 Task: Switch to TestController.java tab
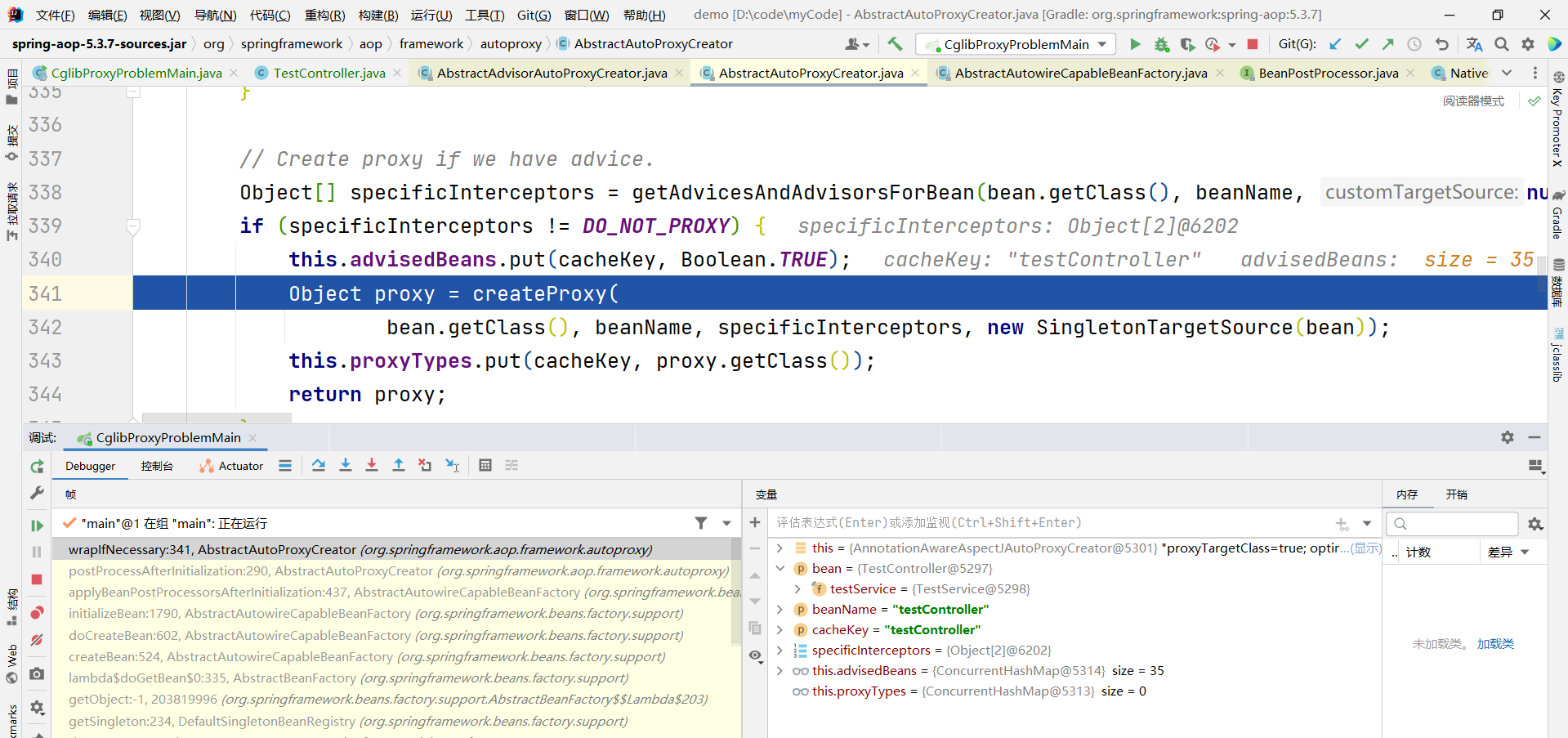329,73
